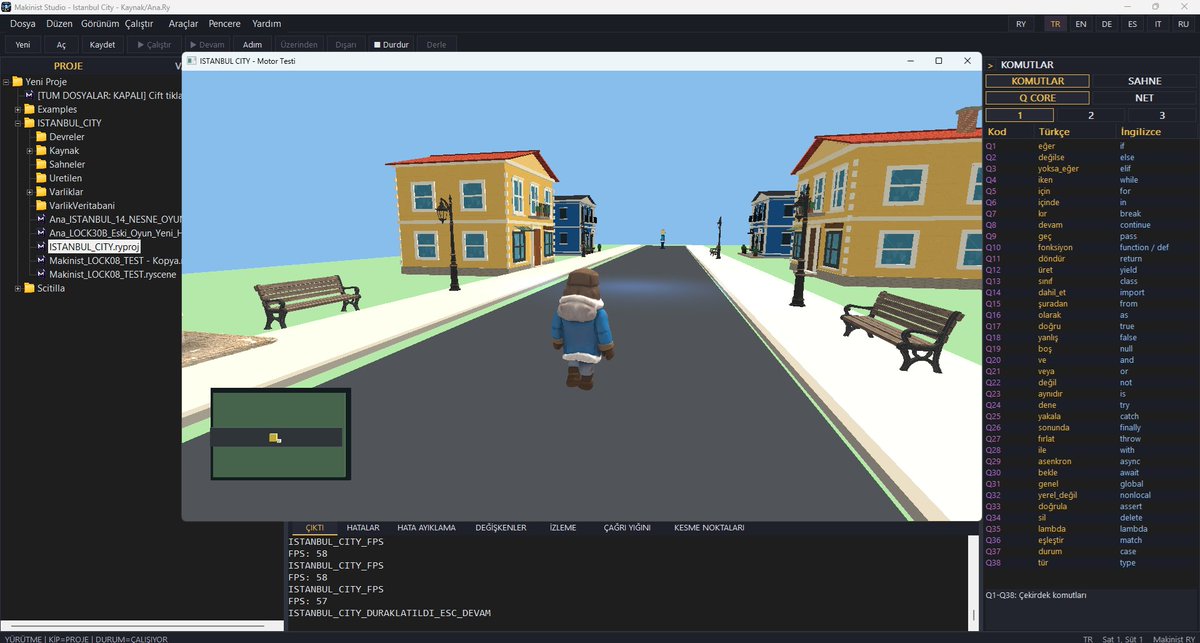Image resolution: width=1200 pixels, height=643 pixels.
Task: Expand the Scitilla tree node
Action: (18, 288)
